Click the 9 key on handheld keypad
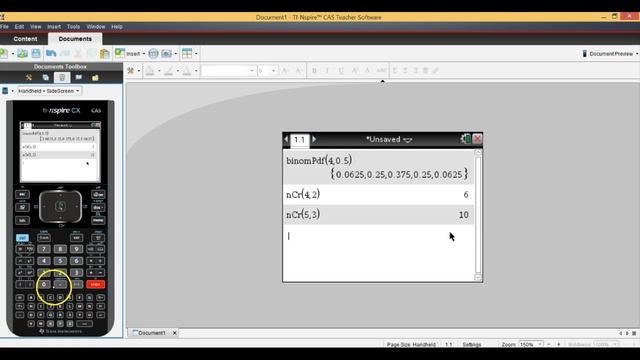The image size is (640, 360). (76, 249)
